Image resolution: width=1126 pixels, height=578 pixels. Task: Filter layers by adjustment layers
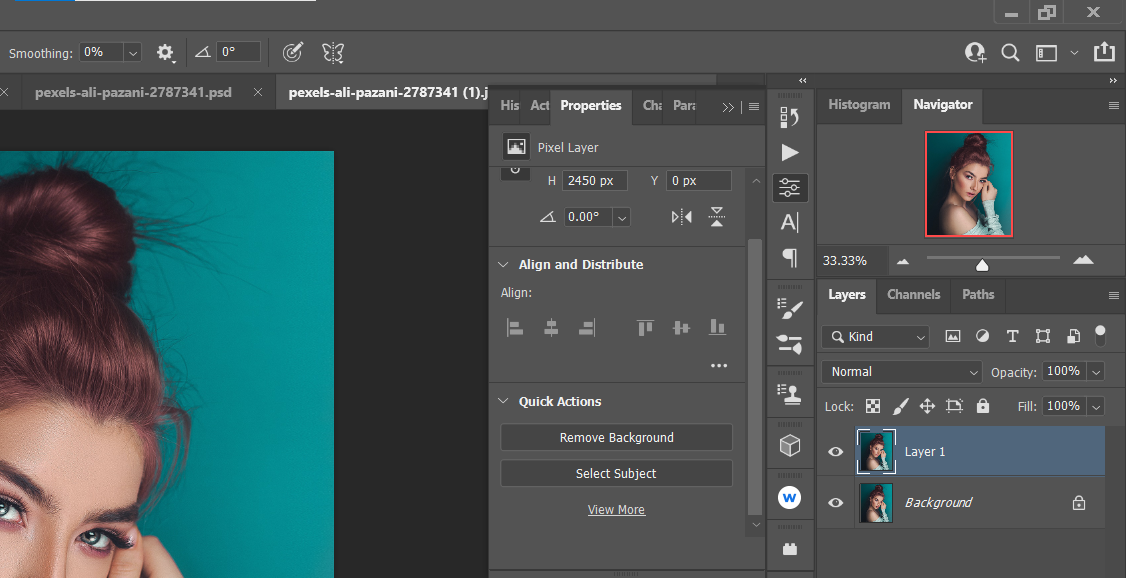pyautogui.click(x=982, y=336)
